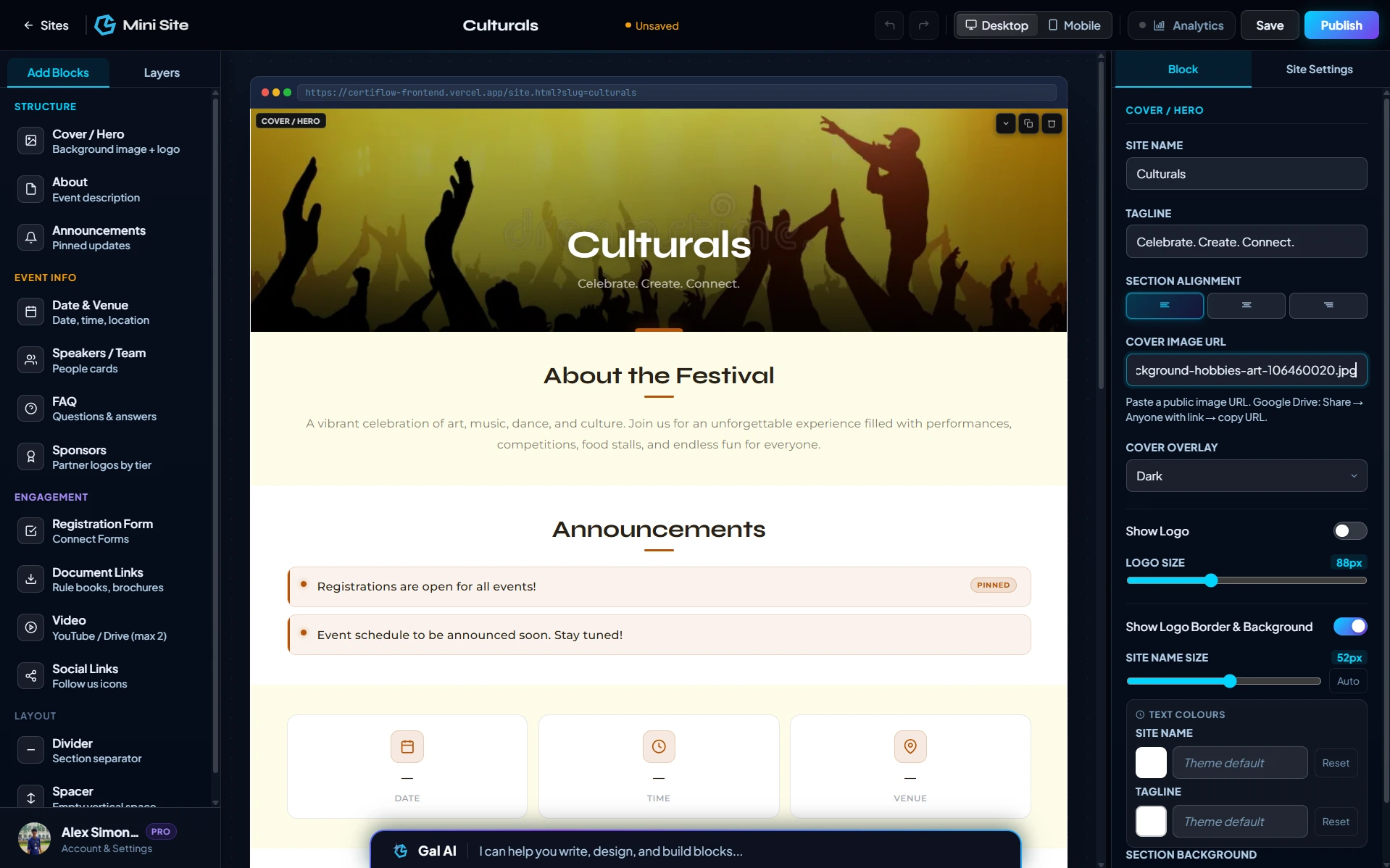
Task: Add an About block
Action: click(x=109, y=189)
